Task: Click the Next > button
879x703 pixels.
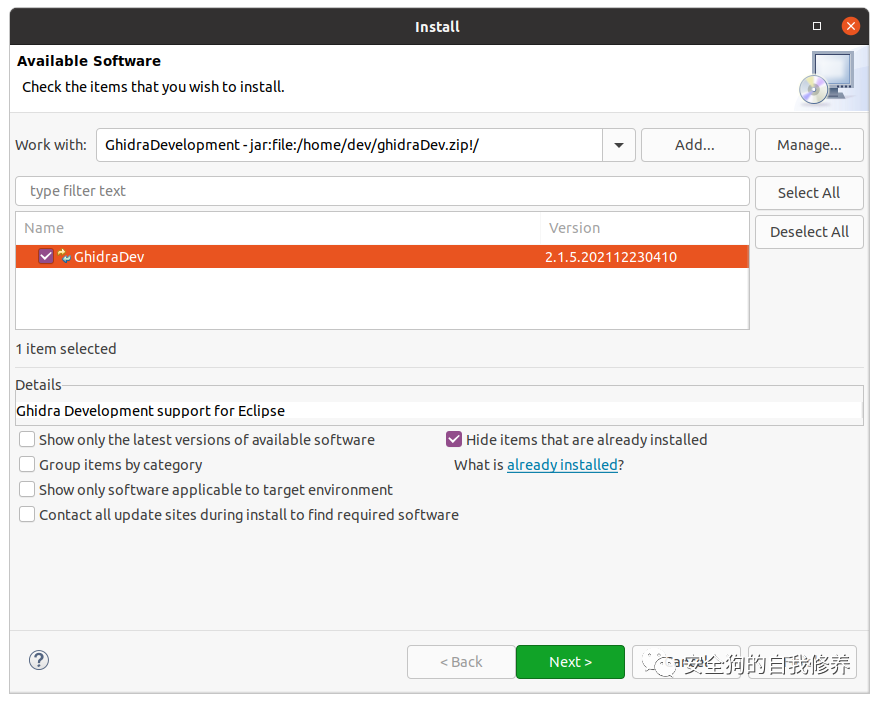Action: coord(570,662)
